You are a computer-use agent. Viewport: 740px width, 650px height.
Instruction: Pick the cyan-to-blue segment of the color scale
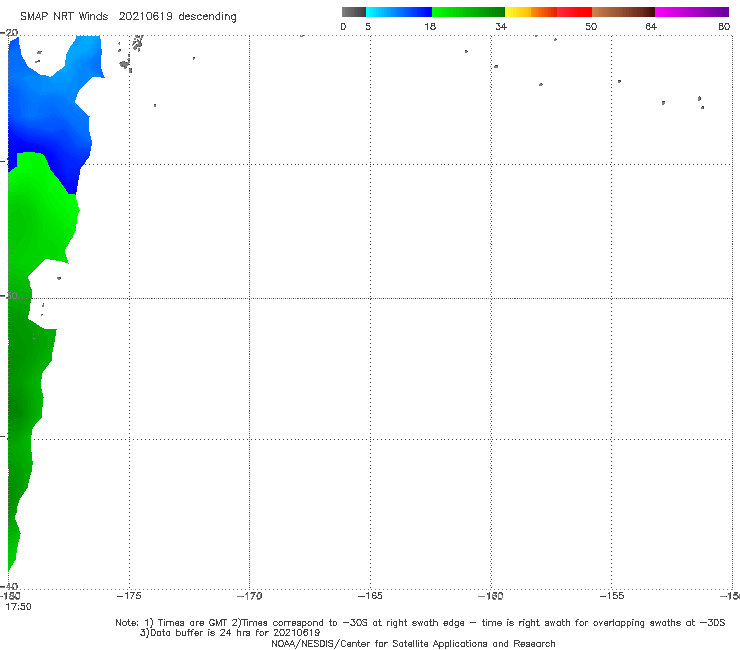[x=399, y=12]
